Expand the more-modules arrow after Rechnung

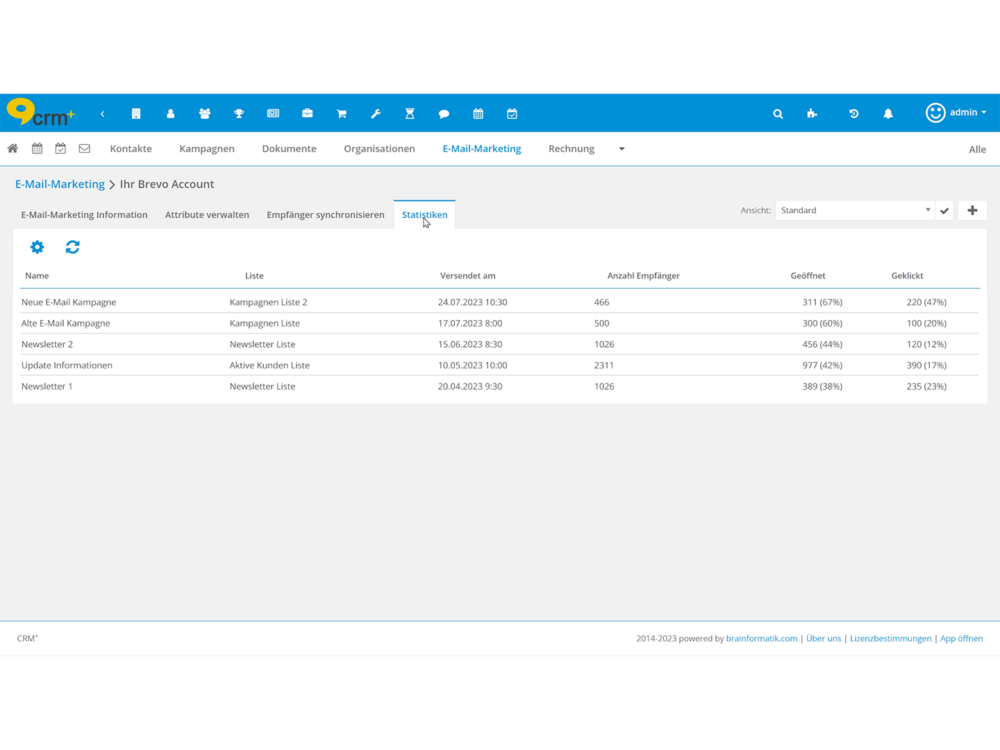point(621,149)
